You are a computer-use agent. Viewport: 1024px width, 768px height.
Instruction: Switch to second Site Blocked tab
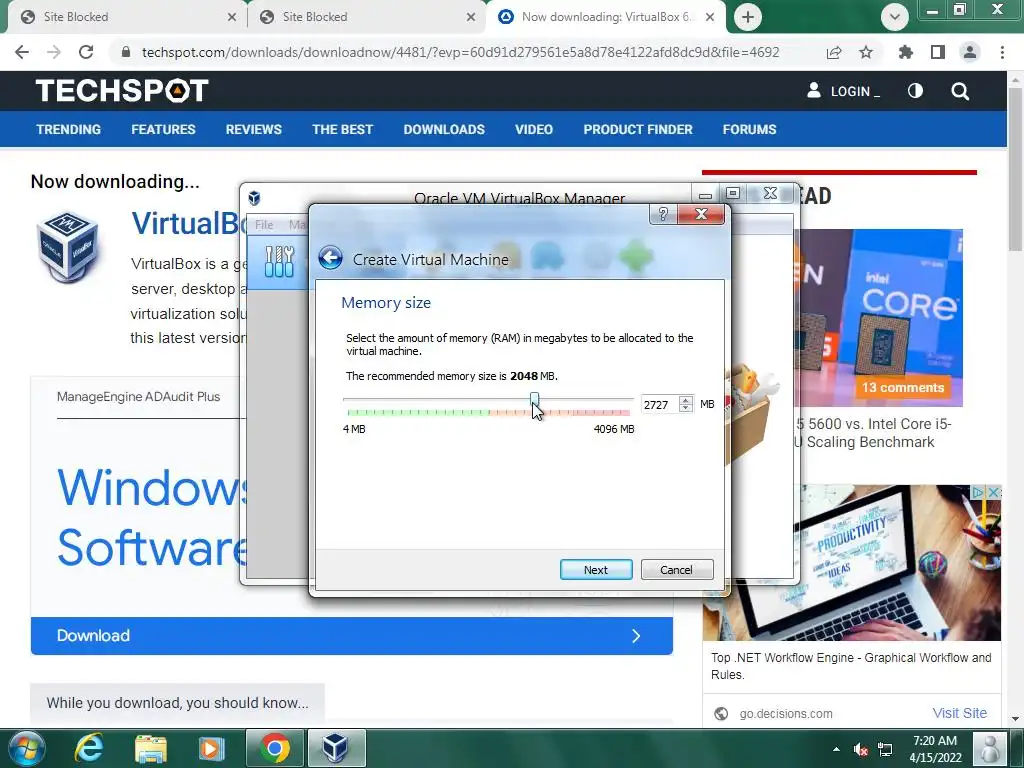(x=366, y=17)
